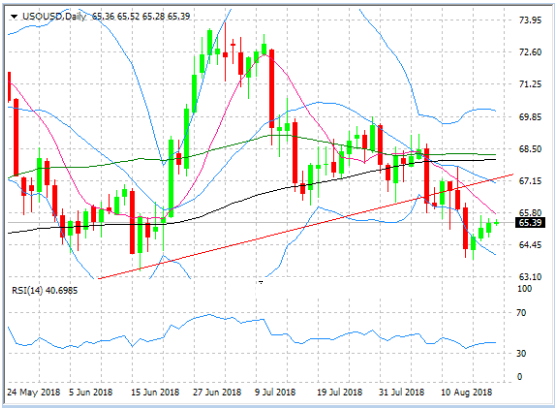Viewport: 559px width, 413px height.
Task: Select the RSI 70 level label
Action: (521, 313)
